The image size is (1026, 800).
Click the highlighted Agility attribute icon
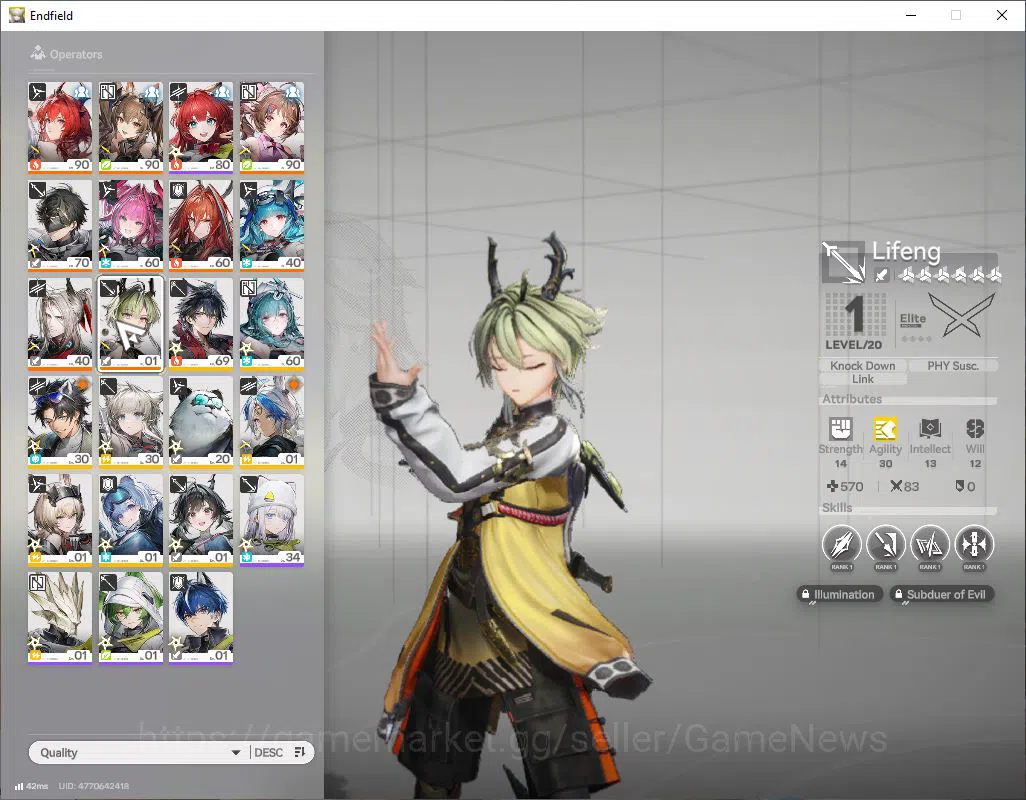(885, 429)
